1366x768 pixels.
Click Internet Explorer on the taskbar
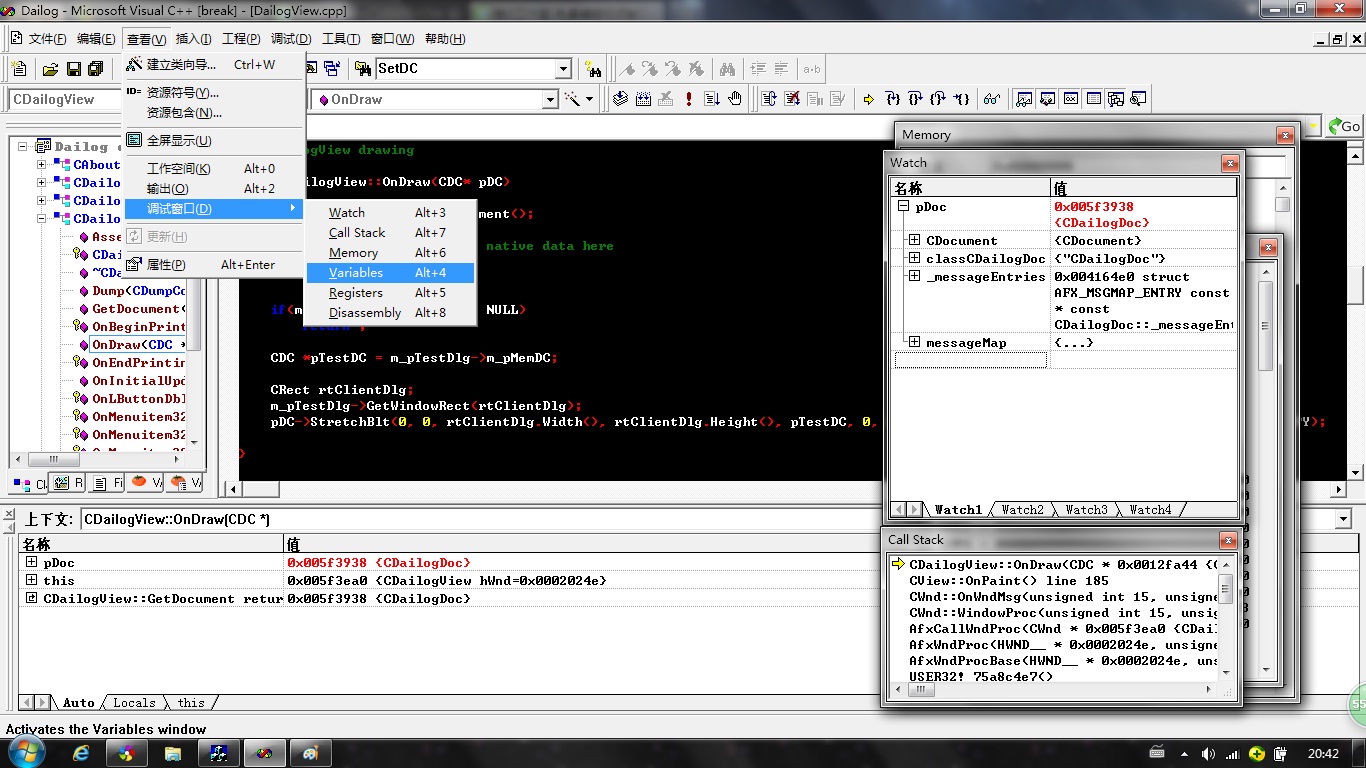(80, 752)
